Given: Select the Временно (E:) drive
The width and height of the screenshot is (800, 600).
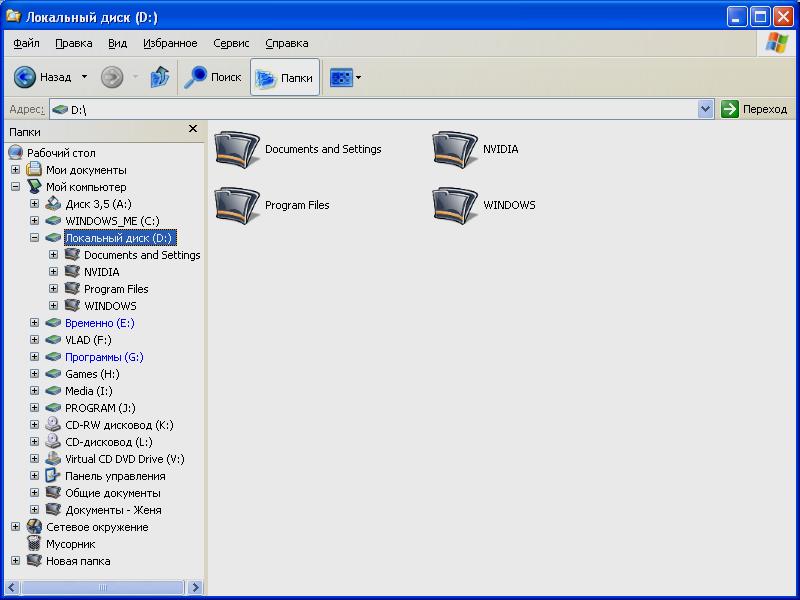Looking at the screenshot, I should tap(100, 323).
